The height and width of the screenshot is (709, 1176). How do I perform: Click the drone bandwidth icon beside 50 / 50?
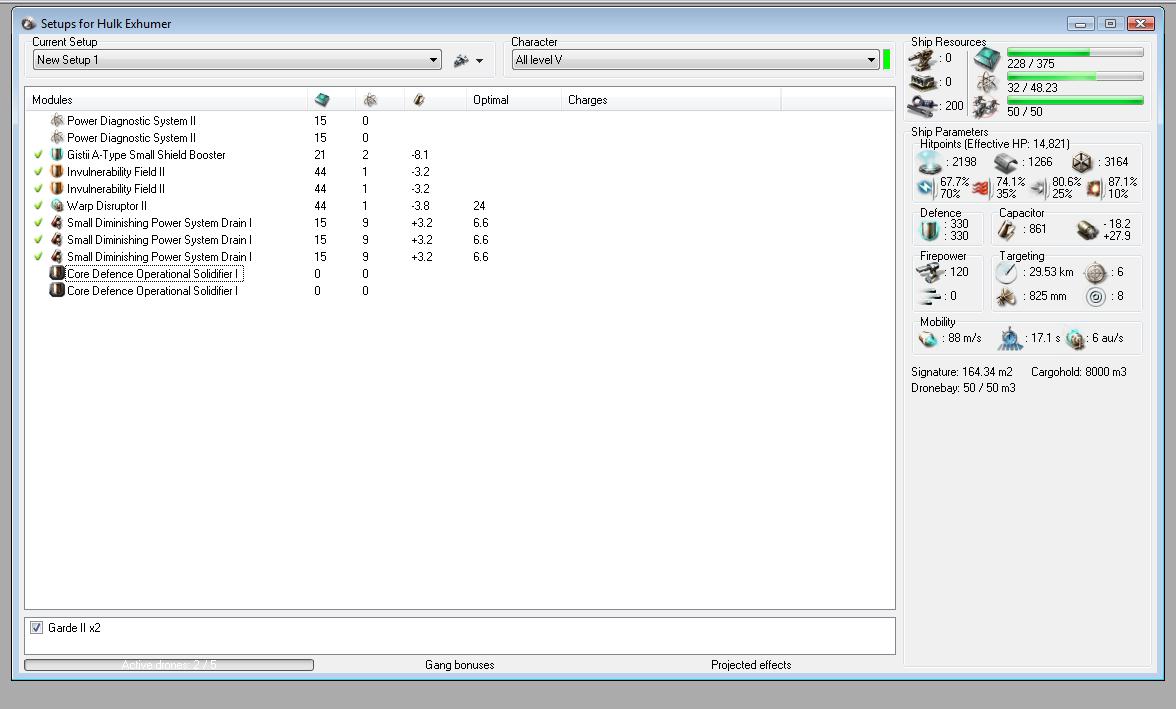coord(986,107)
